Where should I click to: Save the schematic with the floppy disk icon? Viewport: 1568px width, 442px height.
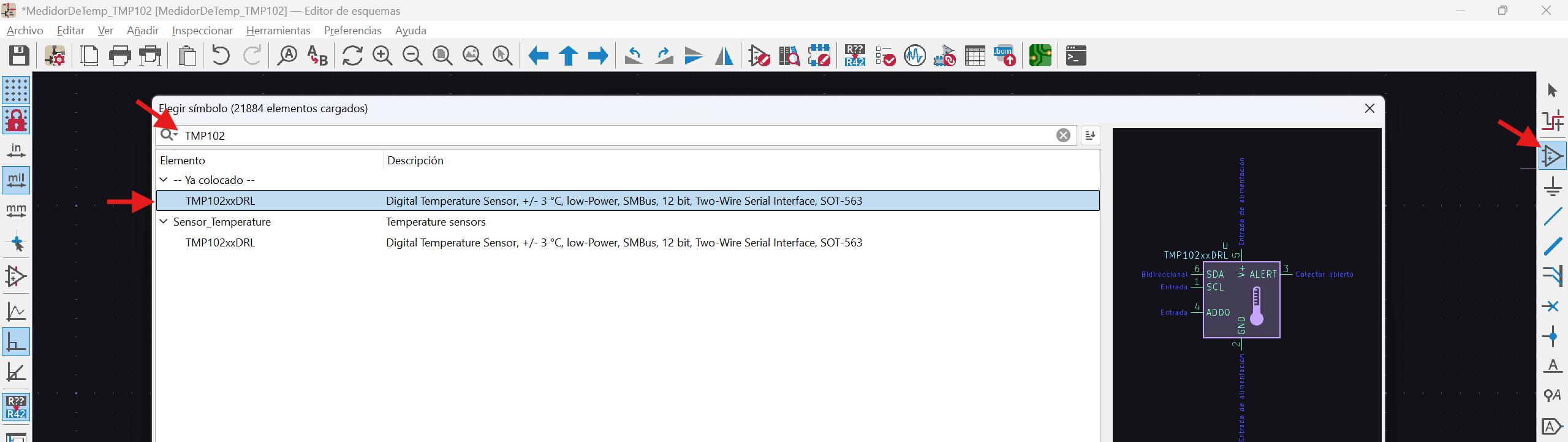[19, 56]
